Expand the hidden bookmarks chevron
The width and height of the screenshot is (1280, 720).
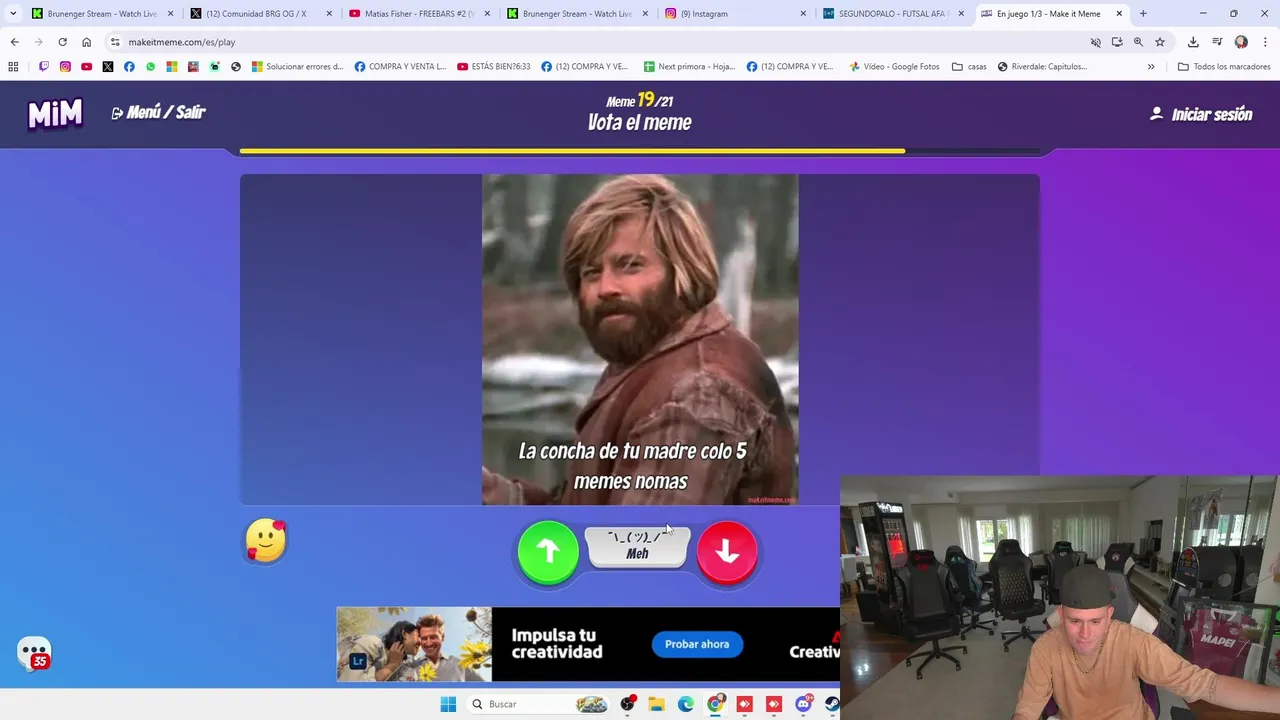click(x=1151, y=67)
